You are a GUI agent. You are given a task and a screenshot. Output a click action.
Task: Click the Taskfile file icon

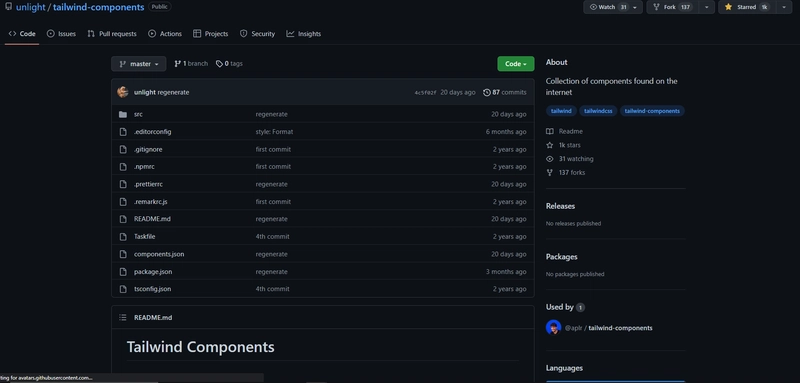[122, 237]
